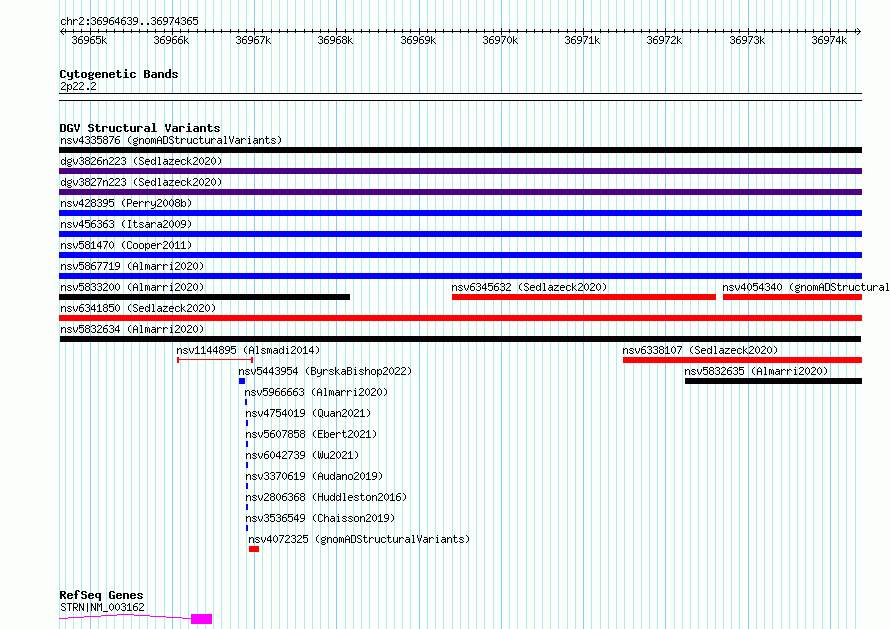Screen dimensions: 890x629
Task: Click ruler position 36974k
Action: [829, 40]
